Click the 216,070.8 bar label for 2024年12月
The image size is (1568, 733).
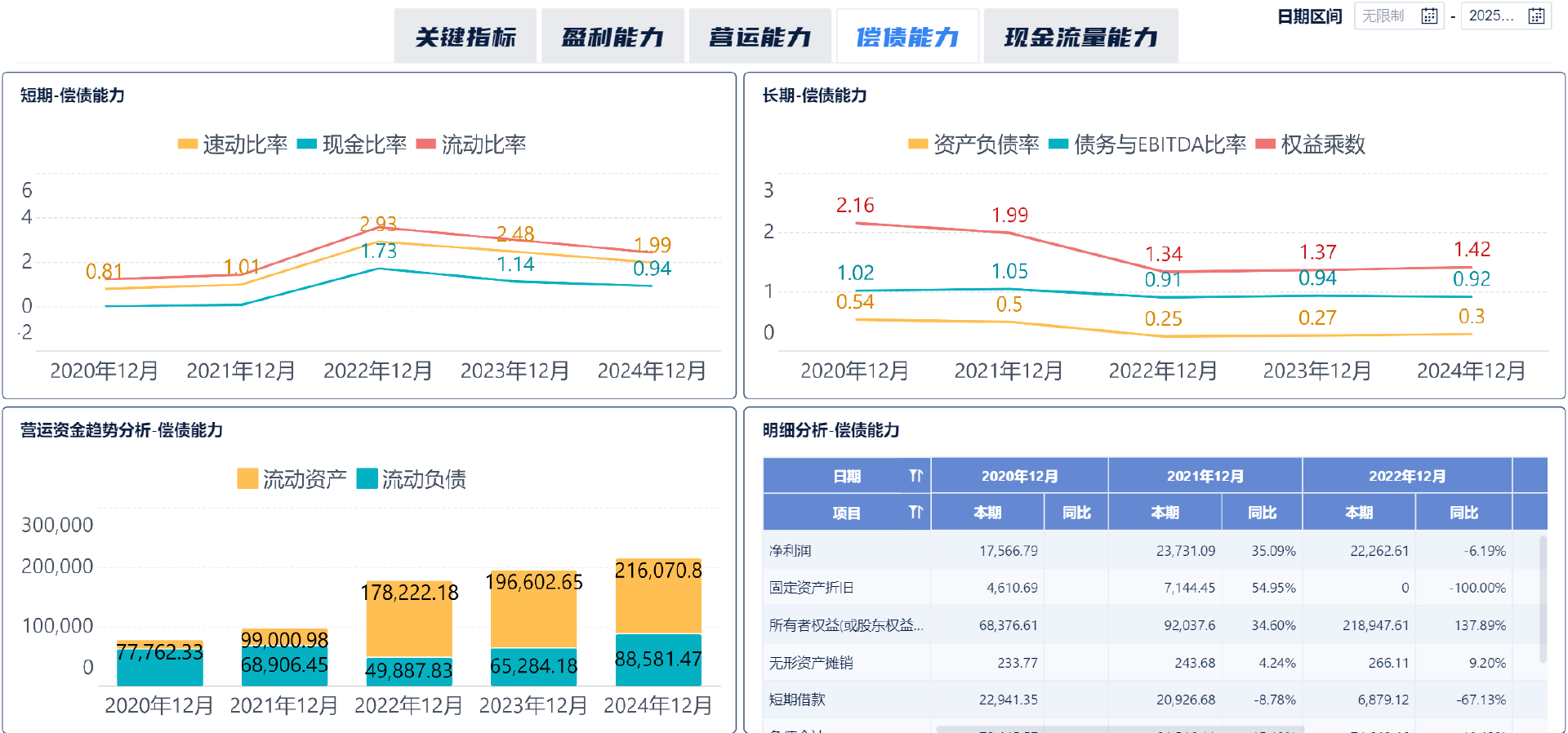(658, 571)
